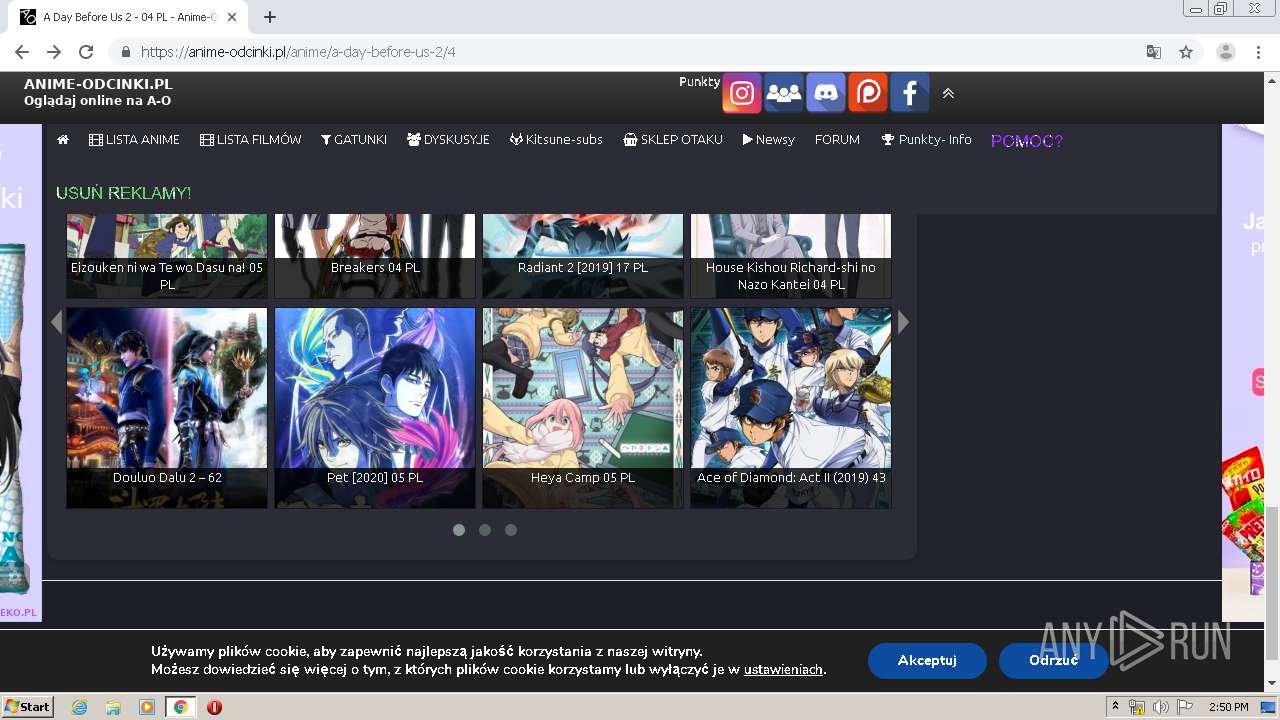Click volume icon in system tray

click(1161, 707)
